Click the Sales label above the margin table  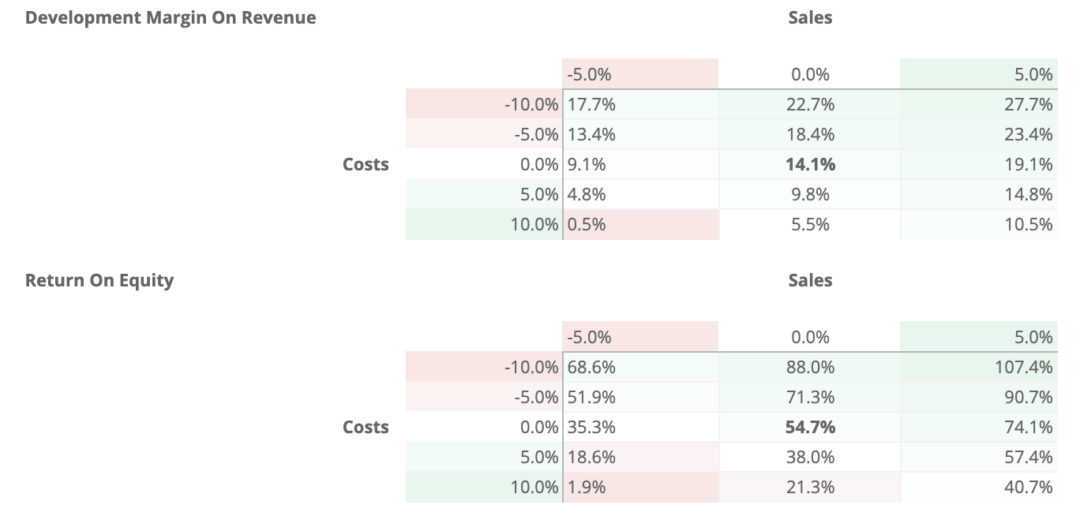[x=810, y=18]
